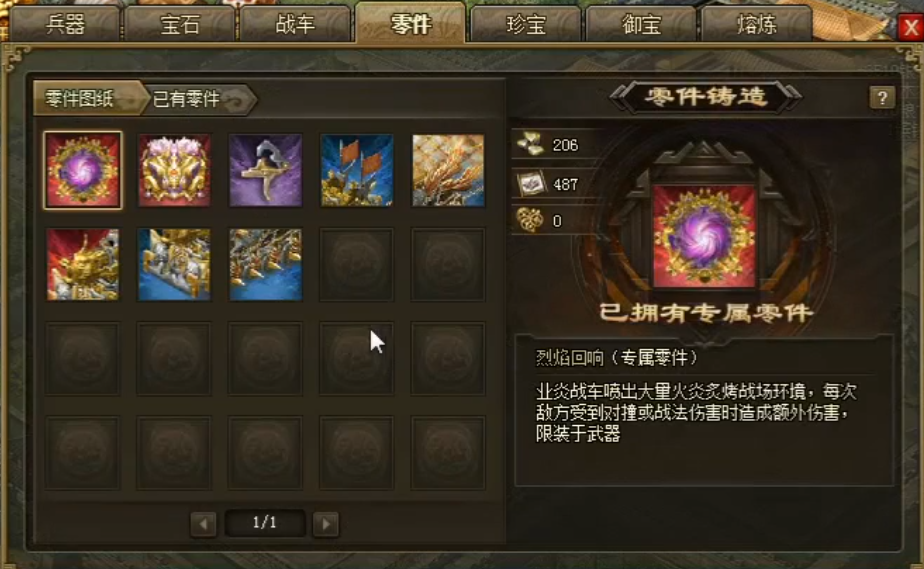Select the orange war banners part icon
The width and height of the screenshot is (924, 569).
coord(357,170)
